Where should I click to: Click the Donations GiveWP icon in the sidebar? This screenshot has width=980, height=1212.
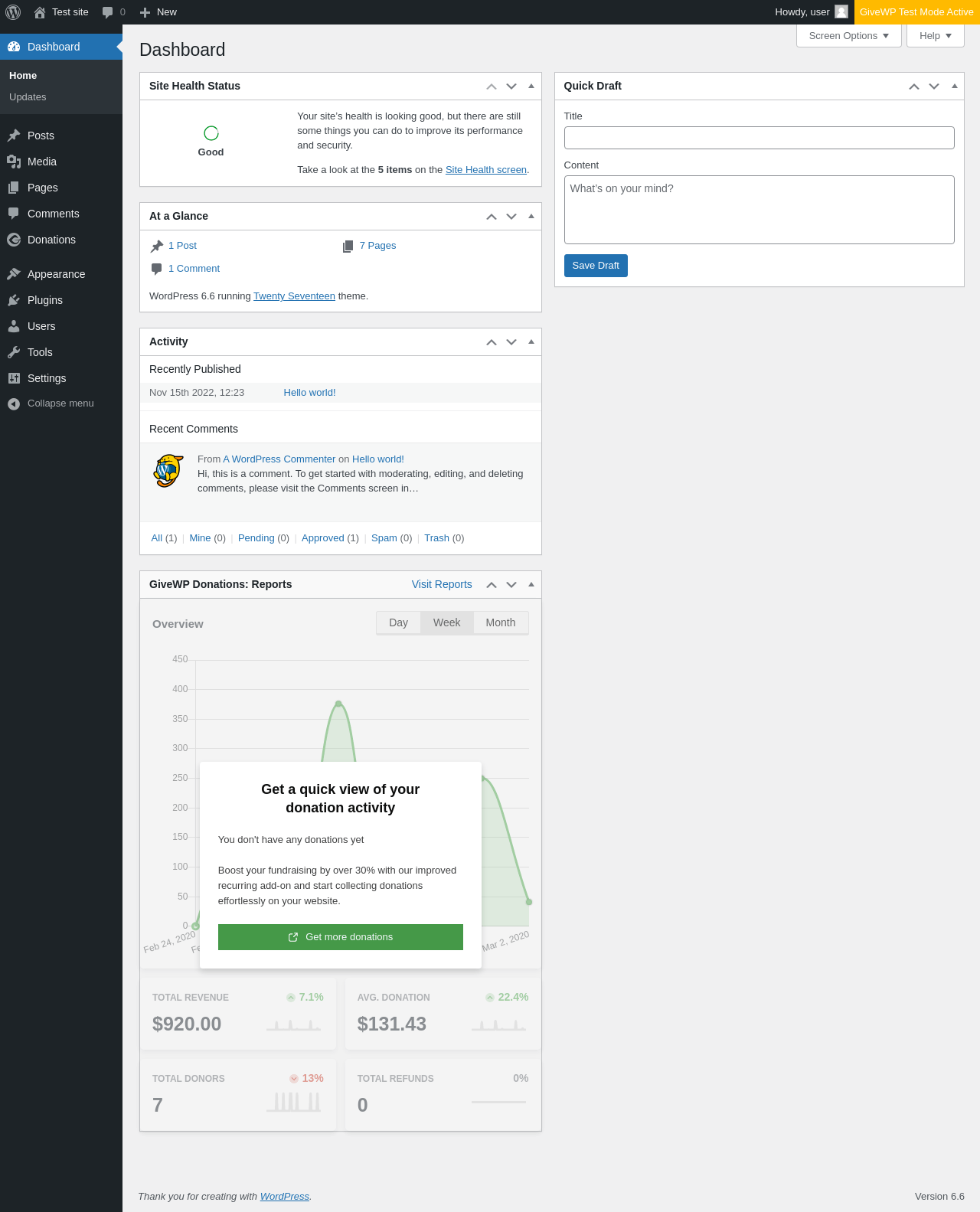click(14, 240)
